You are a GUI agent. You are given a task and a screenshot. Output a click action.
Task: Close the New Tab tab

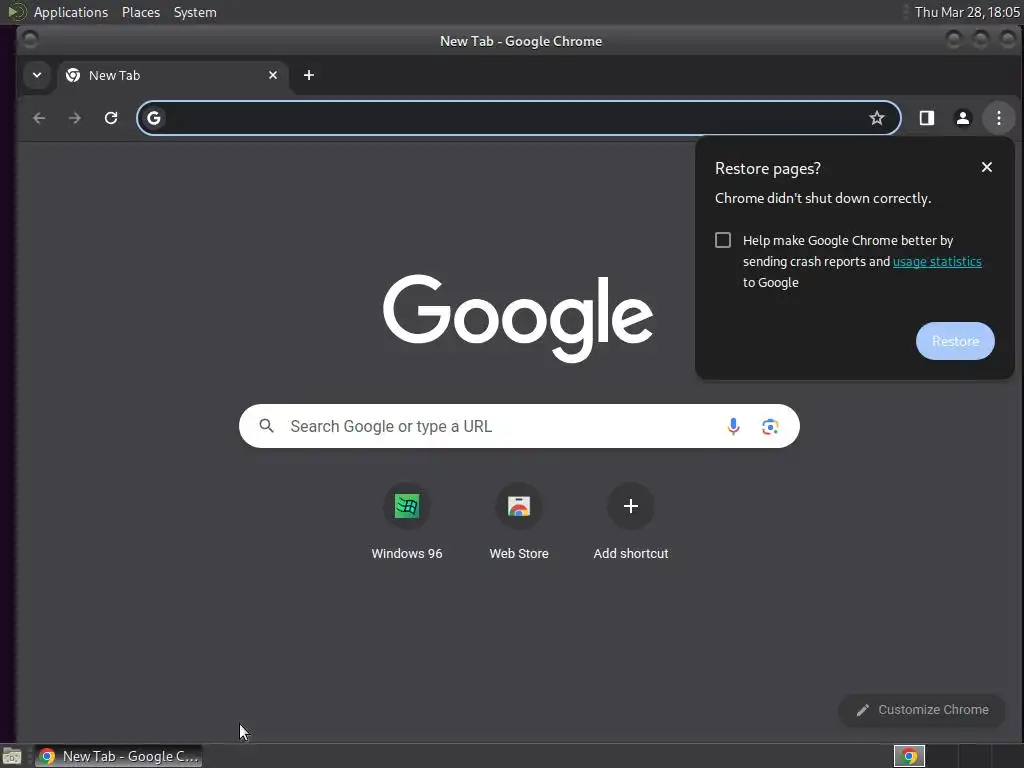point(273,75)
